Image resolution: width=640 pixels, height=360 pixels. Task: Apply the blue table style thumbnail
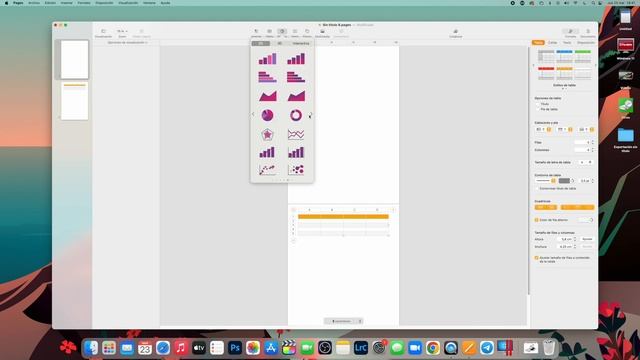[564, 56]
